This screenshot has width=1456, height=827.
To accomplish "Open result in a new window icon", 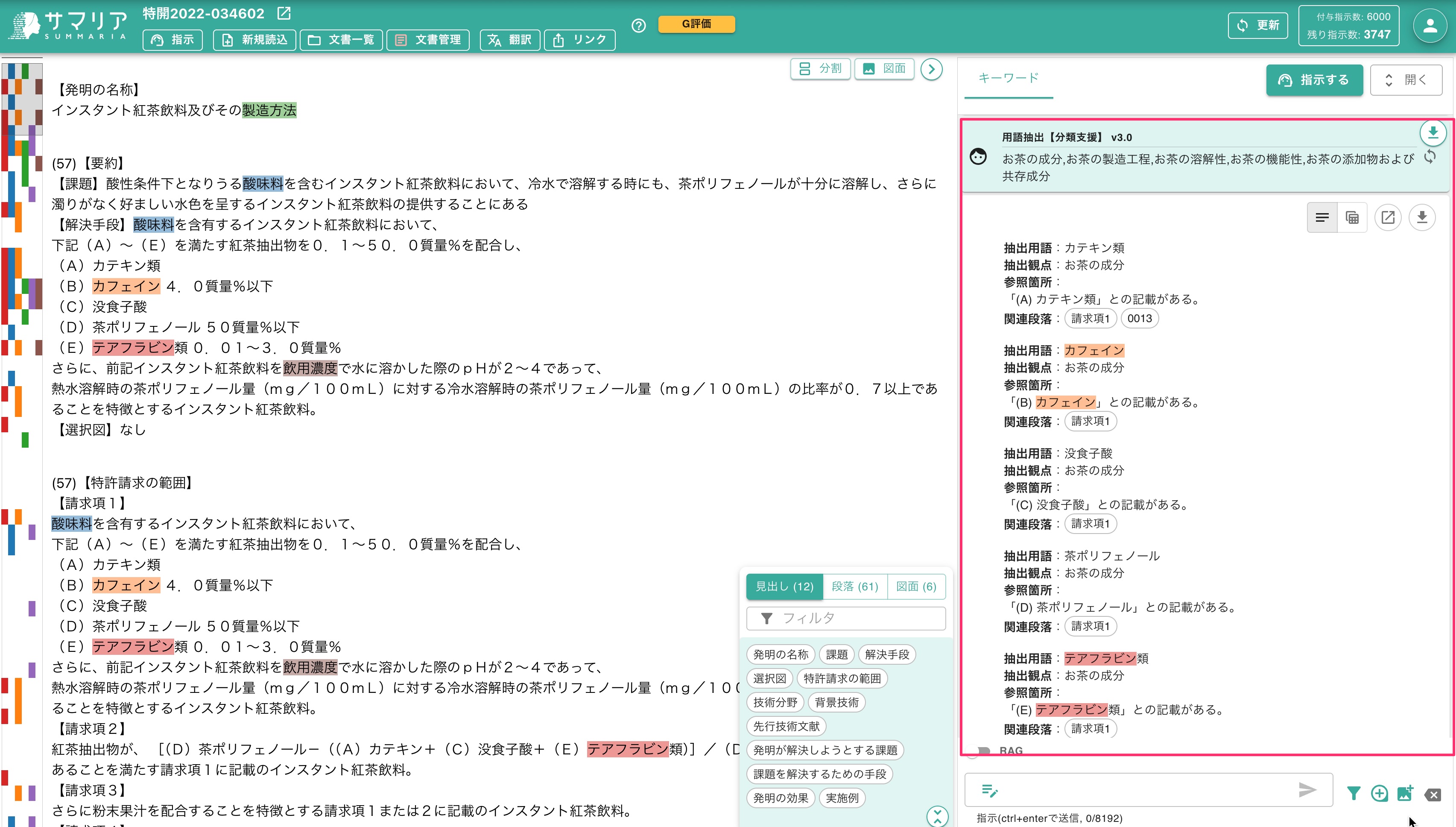I will point(1388,217).
